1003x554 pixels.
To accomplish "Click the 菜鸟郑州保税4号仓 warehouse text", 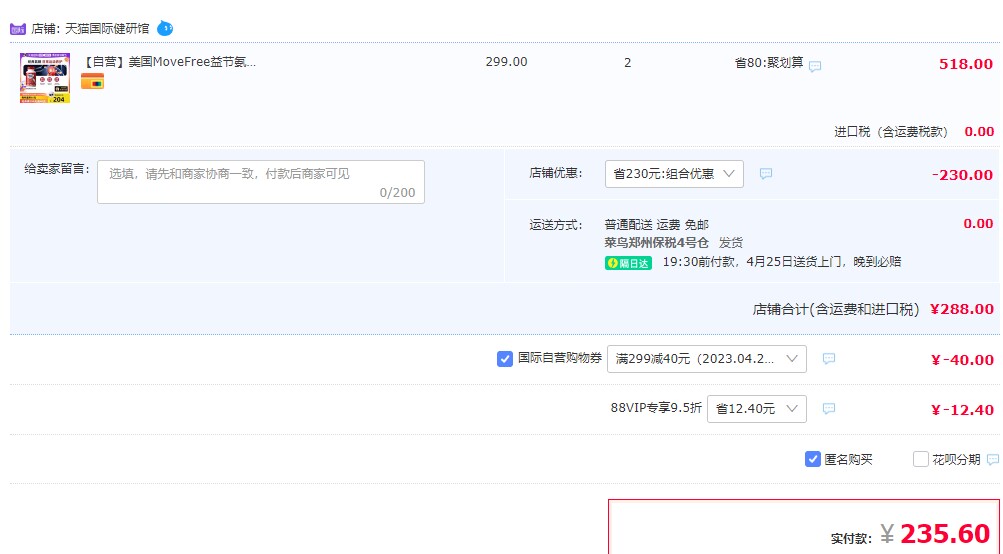I will tap(656, 242).
